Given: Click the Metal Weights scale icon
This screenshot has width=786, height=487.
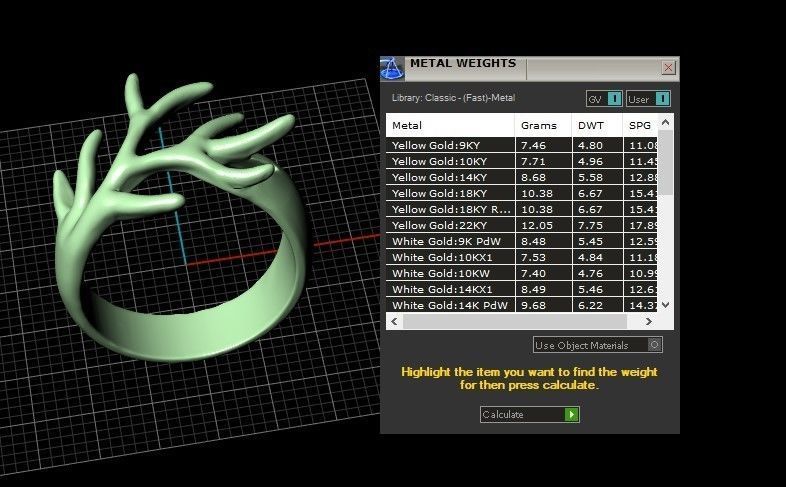Looking at the screenshot, I should coord(392,69).
